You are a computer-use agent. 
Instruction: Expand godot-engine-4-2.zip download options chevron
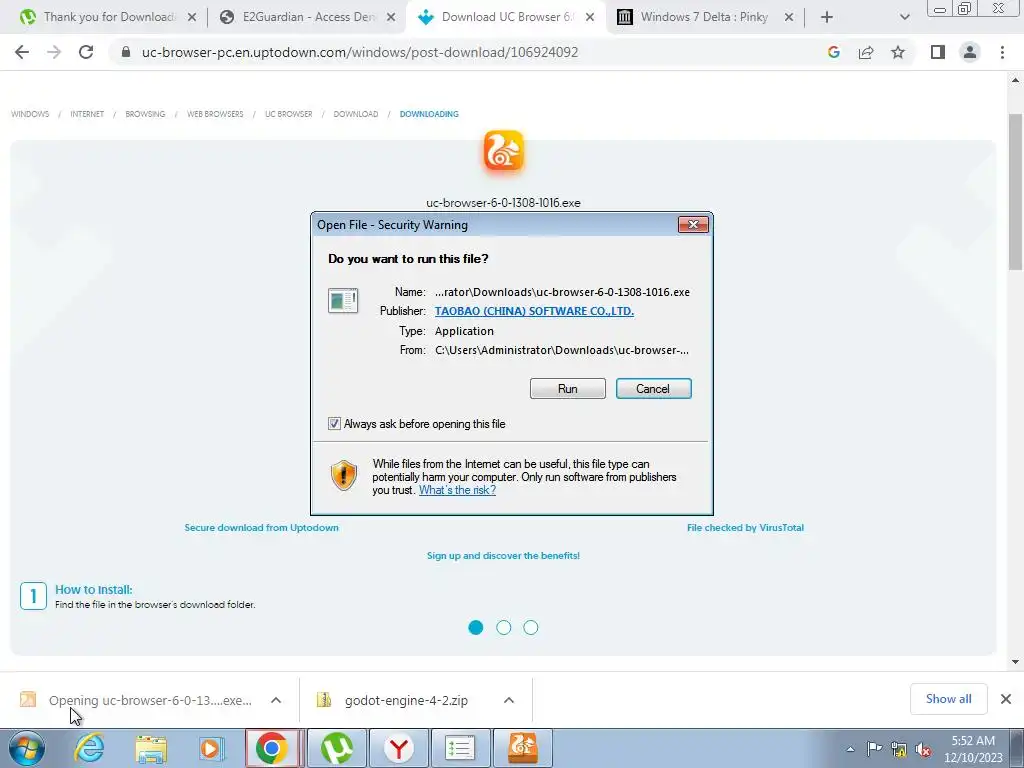click(x=509, y=700)
